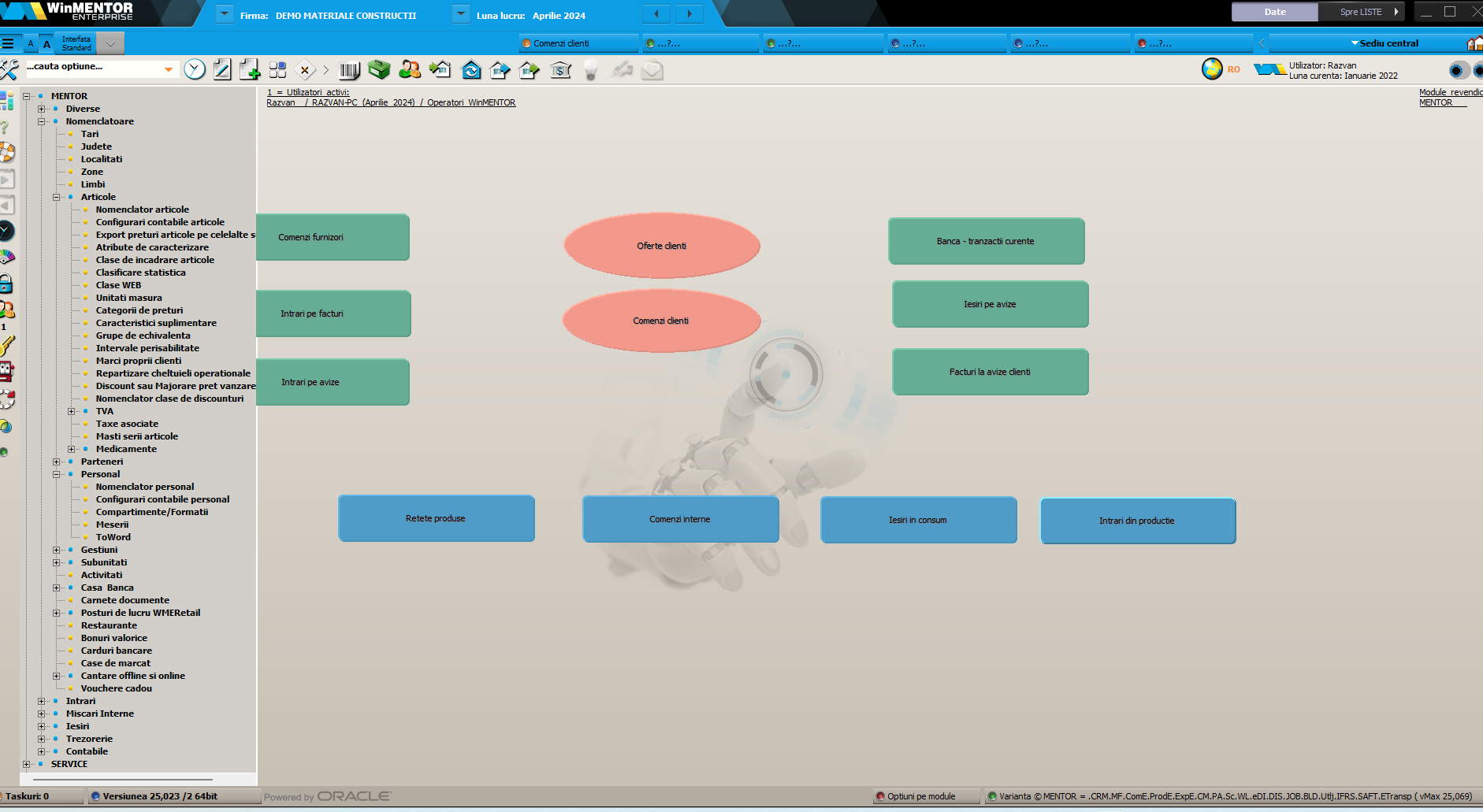Open the green toolbox icon in toolbar
This screenshot has height=812, width=1483.
[x=379, y=70]
